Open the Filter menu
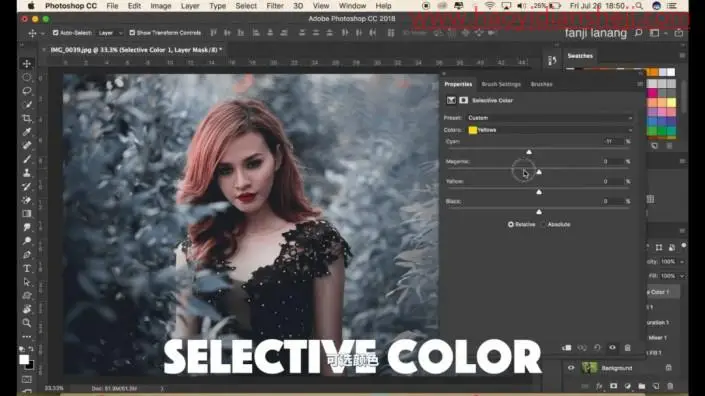Screen dimensions: 705x396 click(275, 6)
